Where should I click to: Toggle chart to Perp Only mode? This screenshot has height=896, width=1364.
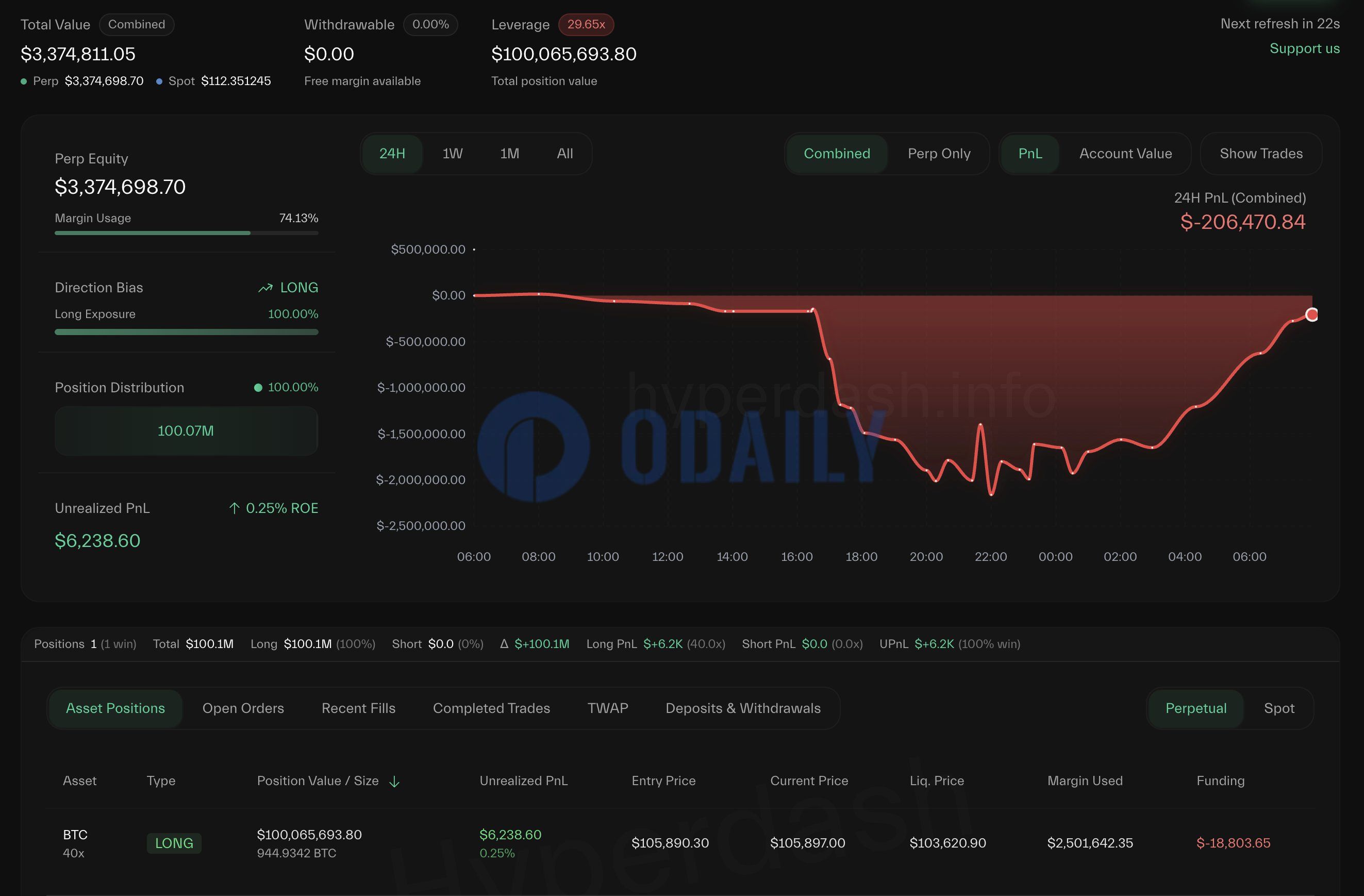click(939, 154)
